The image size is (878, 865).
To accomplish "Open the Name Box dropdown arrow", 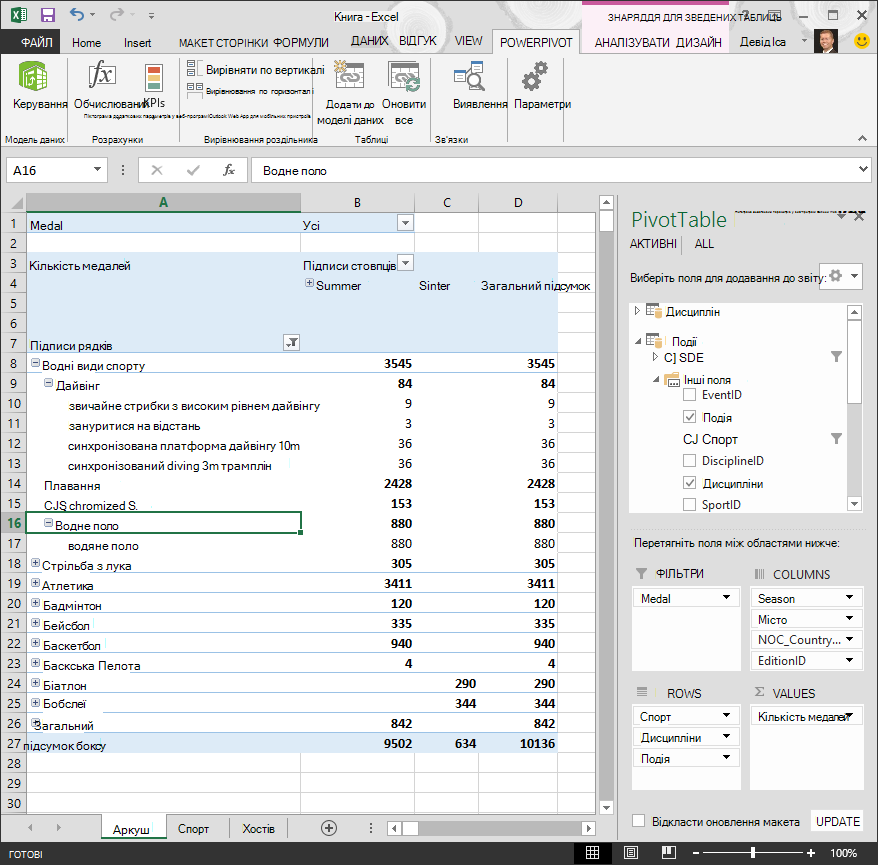I will click(x=97, y=170).
